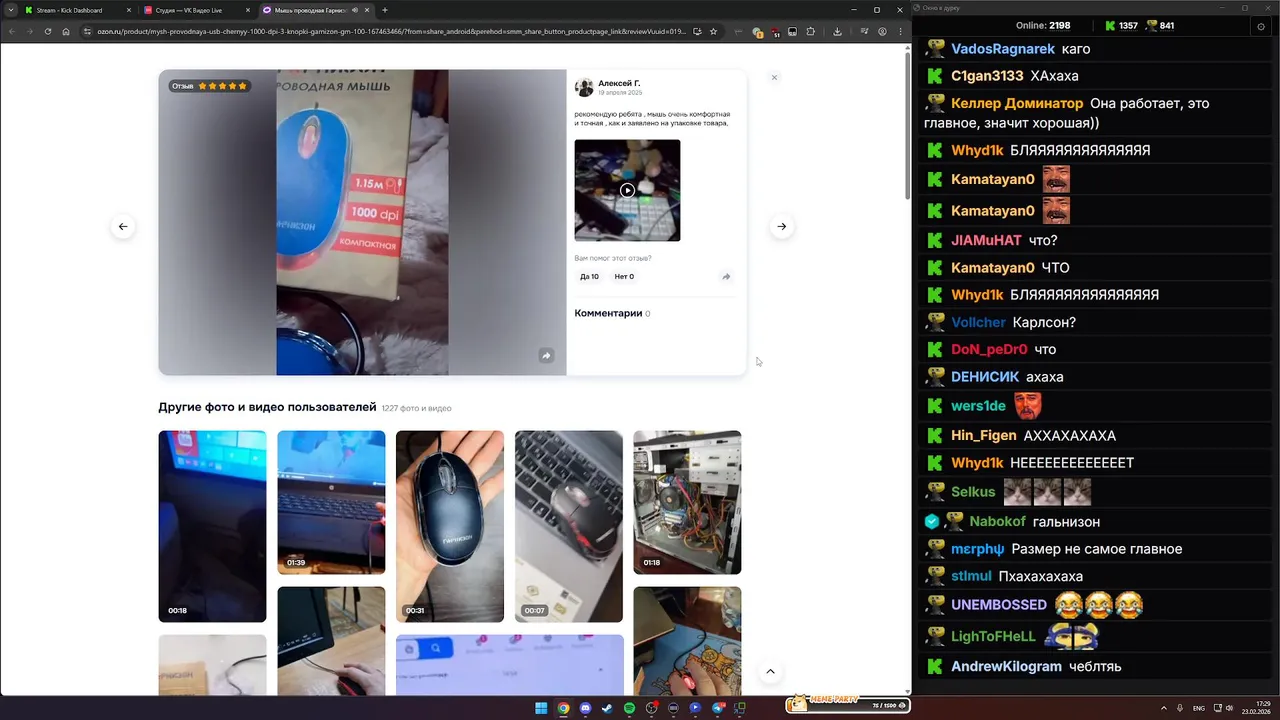Screen dimensions: 1280x720
Task: Open a new browser tab
Action: [x=385, y=10]
